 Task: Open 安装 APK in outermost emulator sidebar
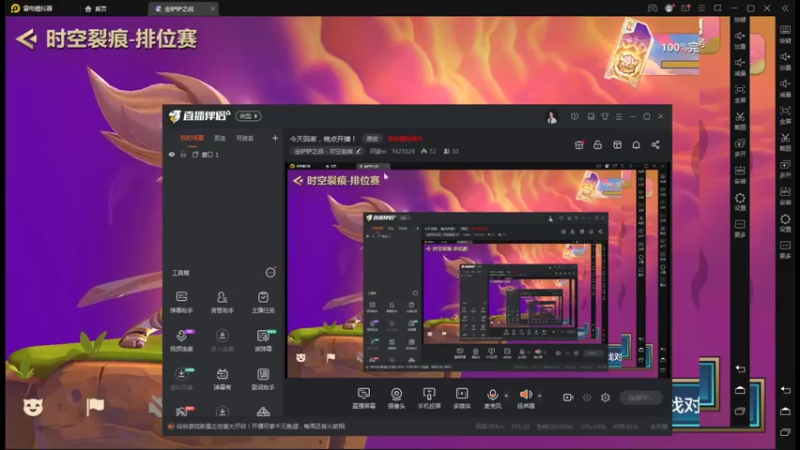[x=785, y=195]
